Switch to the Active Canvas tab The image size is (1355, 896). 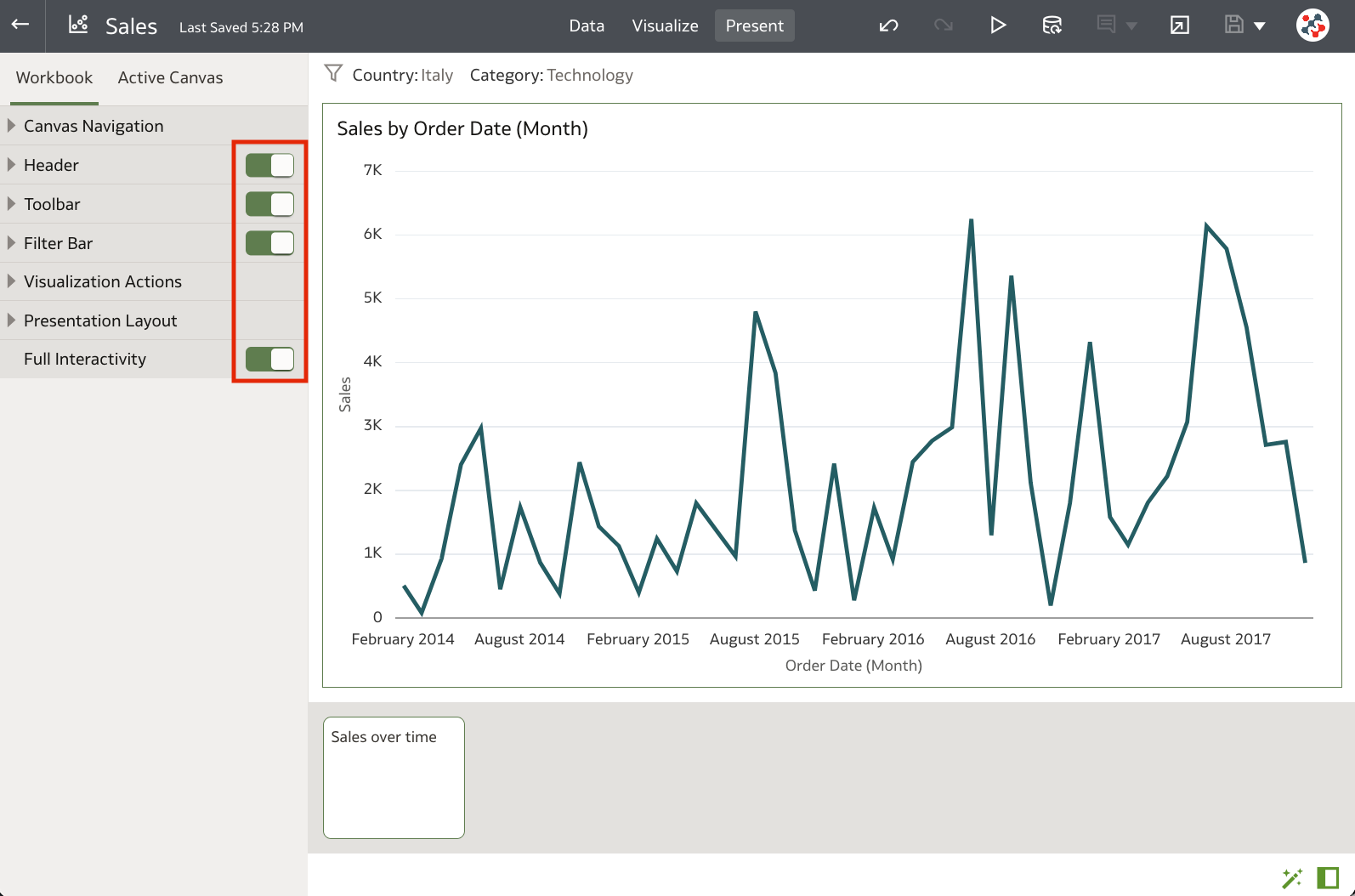(170, 77)
